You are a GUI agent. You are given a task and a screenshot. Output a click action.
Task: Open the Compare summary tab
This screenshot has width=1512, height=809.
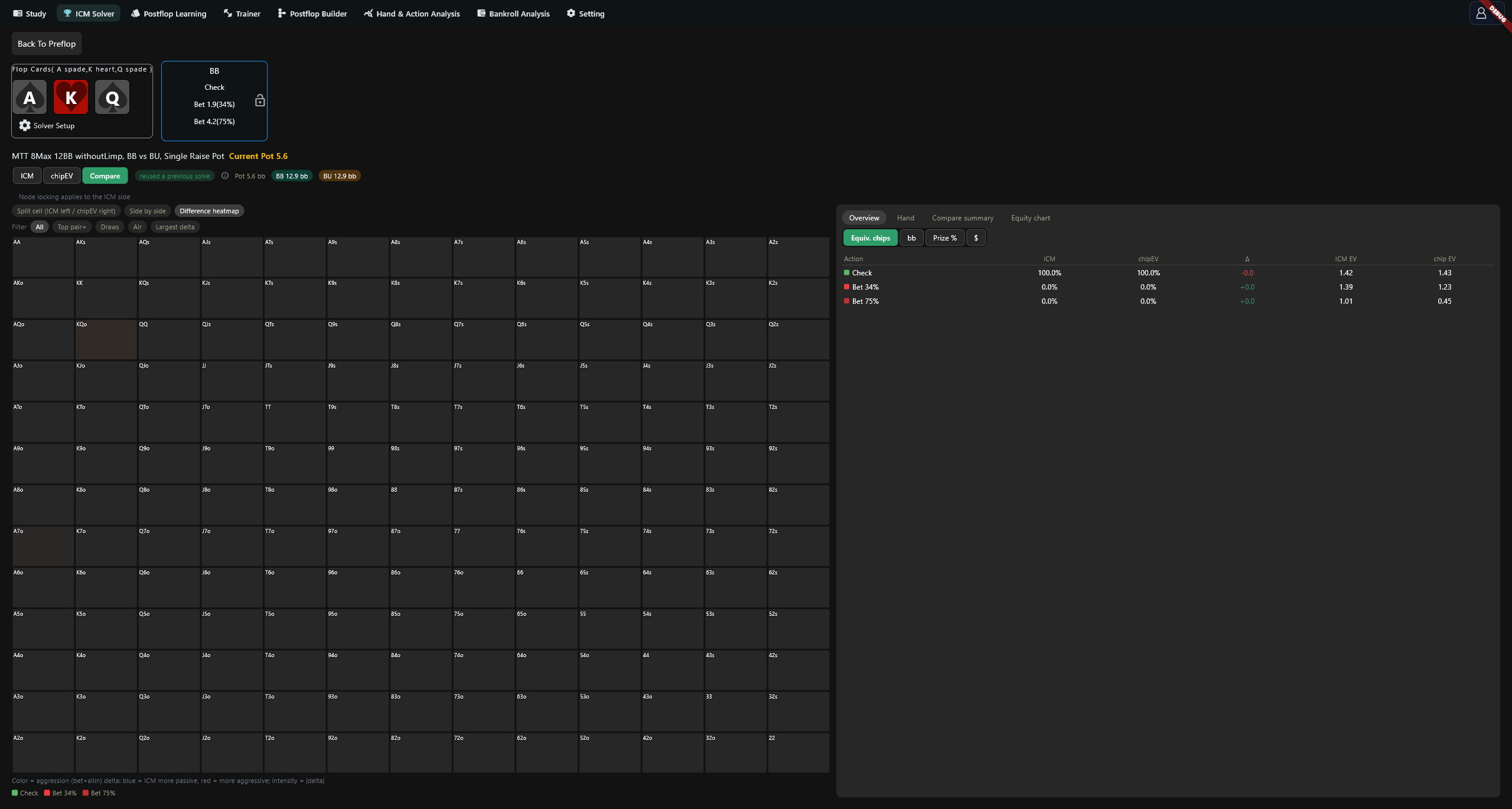click(963, 218)
